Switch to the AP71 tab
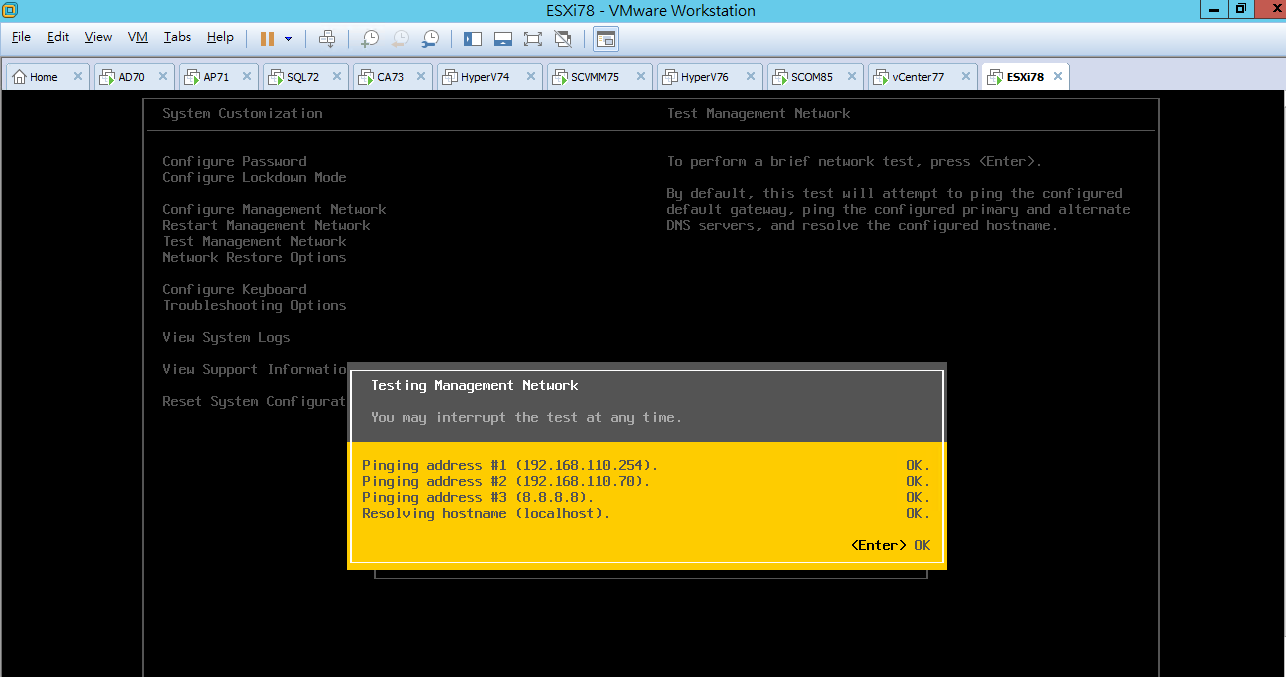Image resolution: width=1286 pixels, height=677 pixels. point(216,77)
